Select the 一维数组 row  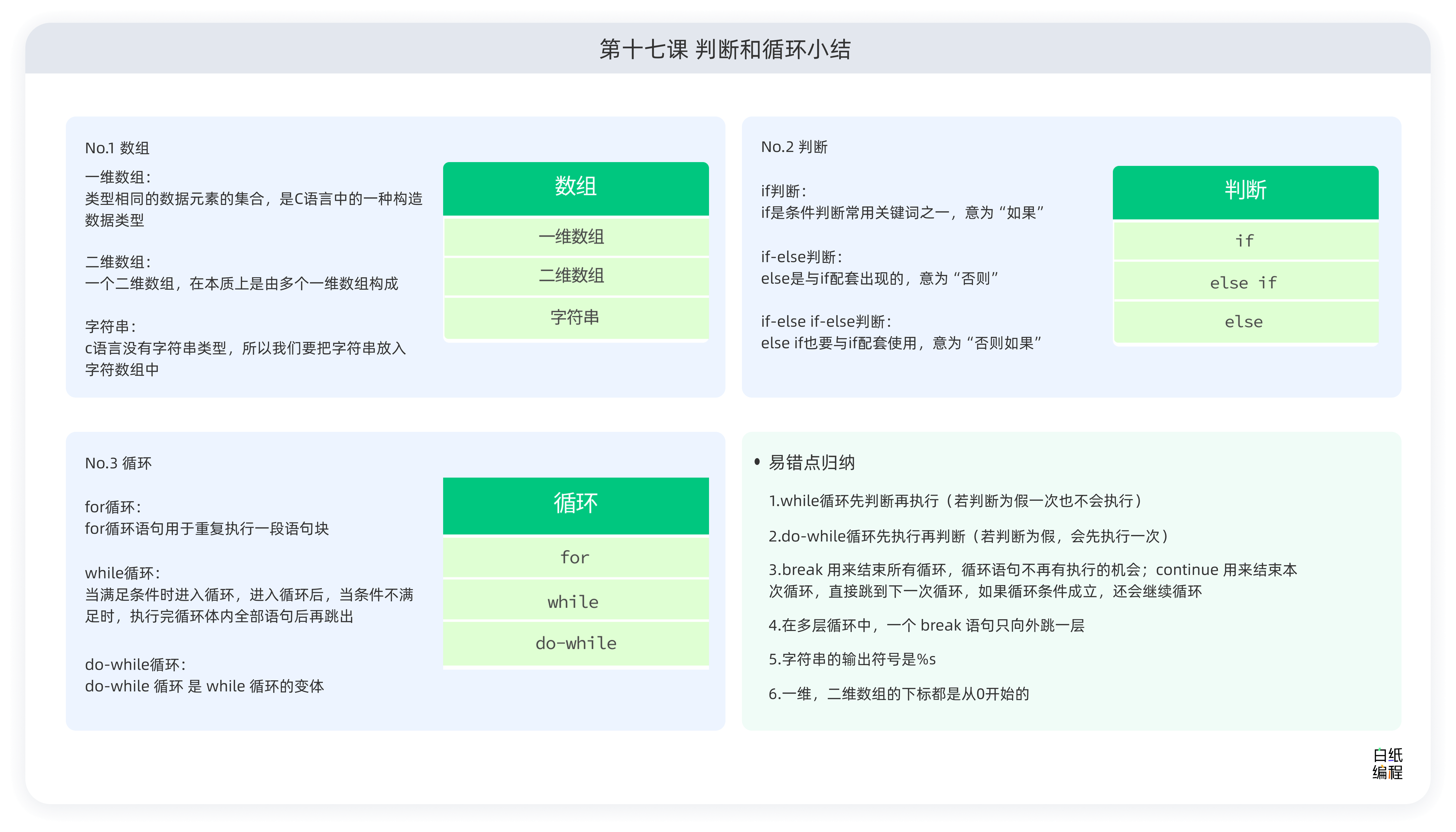click(x=576, y=237)
